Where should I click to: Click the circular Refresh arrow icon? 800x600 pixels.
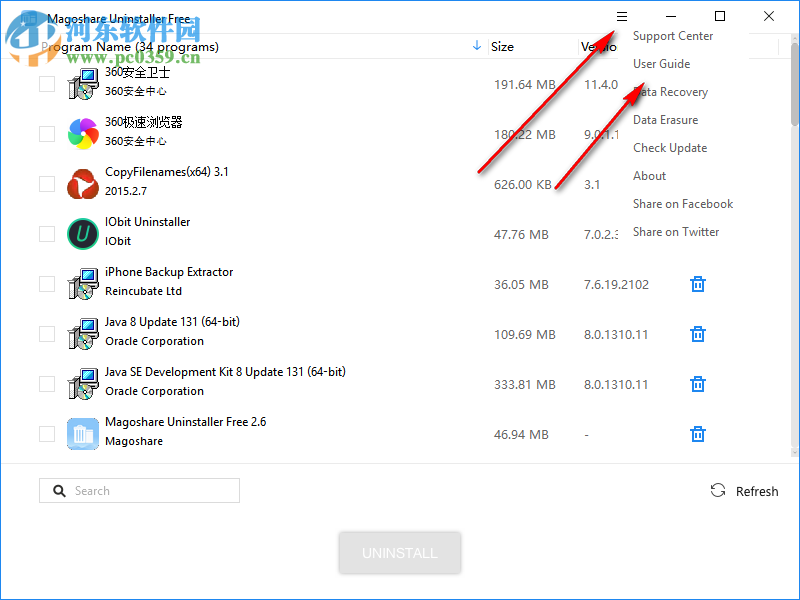tap(717, 490)
